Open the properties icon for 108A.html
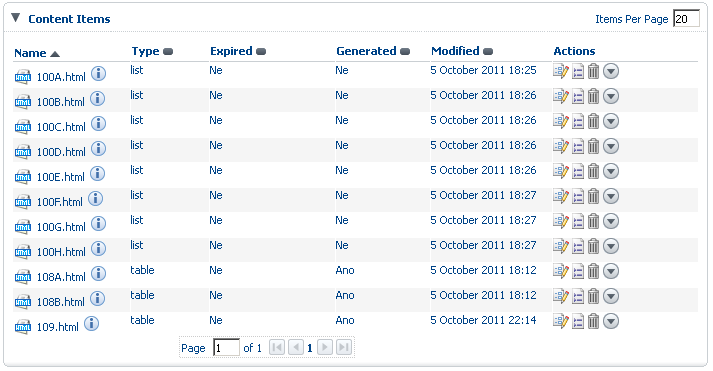This screenshot has height=371, width=713. point(577,271)
